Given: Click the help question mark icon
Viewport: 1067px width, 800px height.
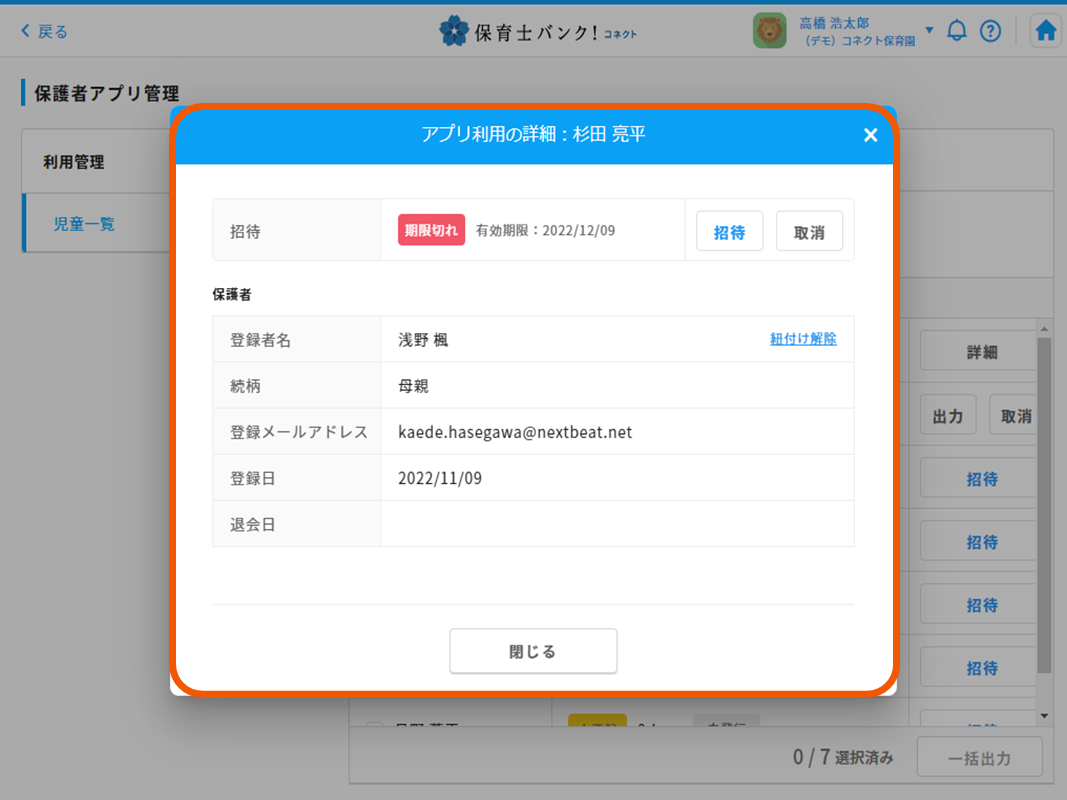Looking at the screenshot, I should 990,31.
